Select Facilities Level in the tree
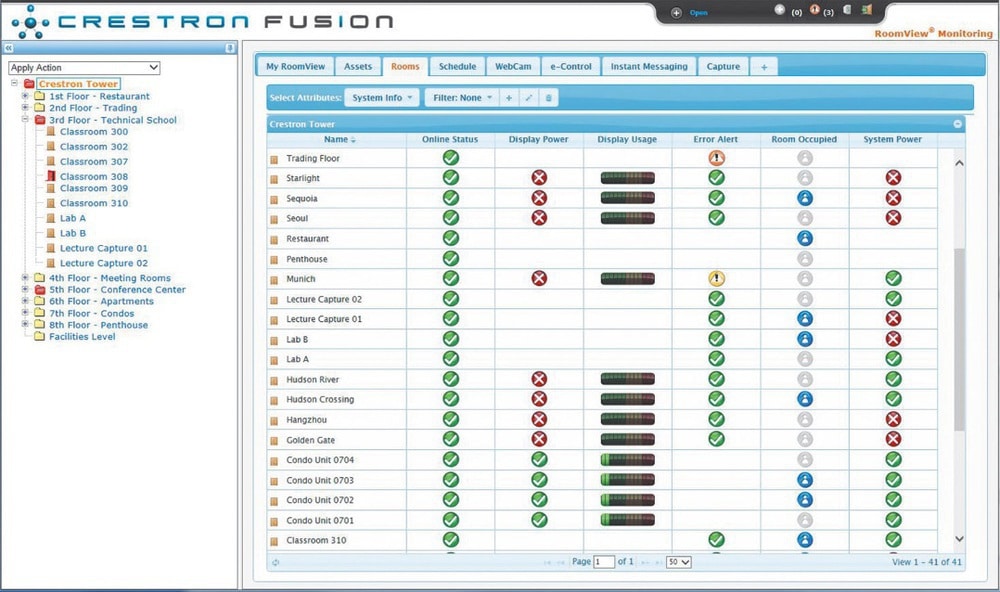The image size is (1000, 592). [82, 336]
